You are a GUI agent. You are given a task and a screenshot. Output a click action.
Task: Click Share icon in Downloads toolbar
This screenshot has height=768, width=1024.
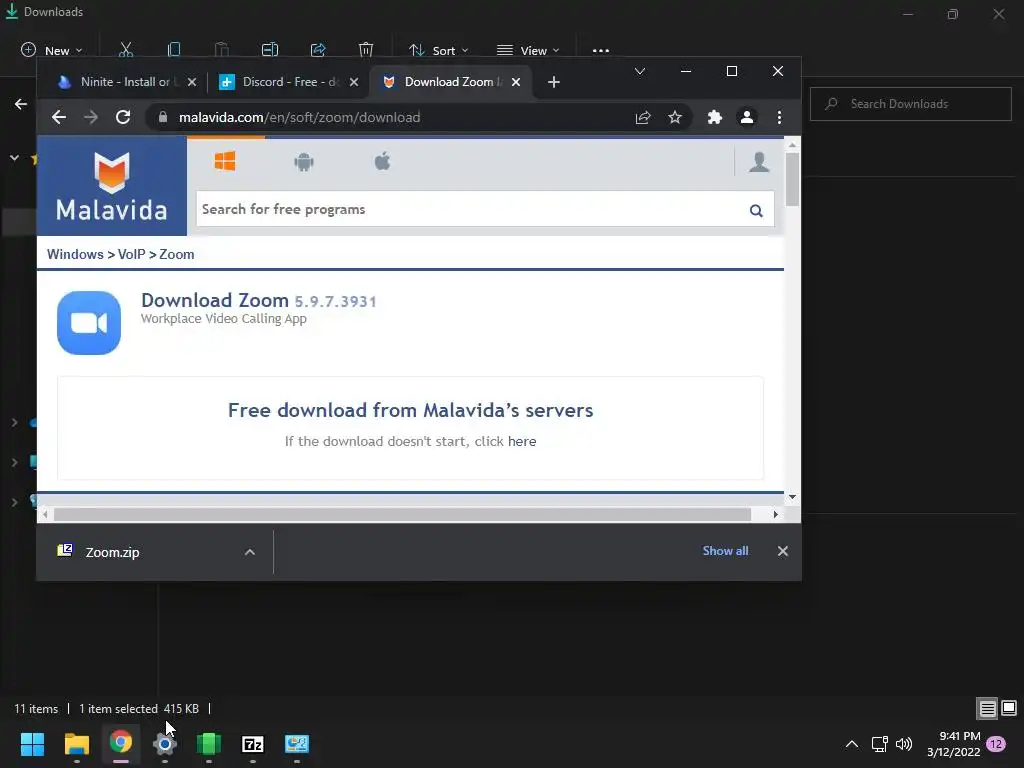(318, 50)
